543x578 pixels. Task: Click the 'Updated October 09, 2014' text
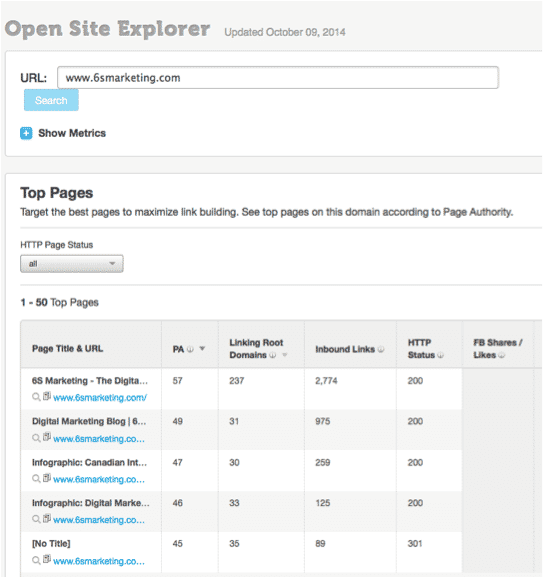pos(285,32)
